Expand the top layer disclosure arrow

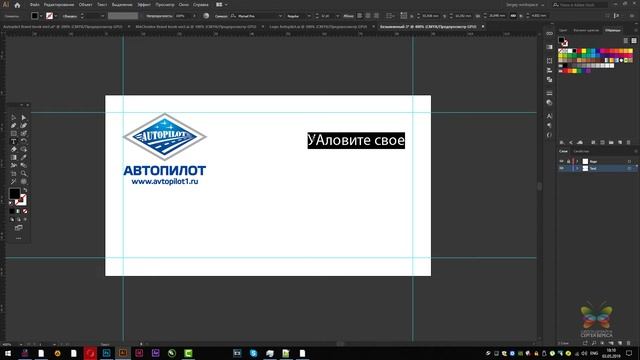[577, 161]
